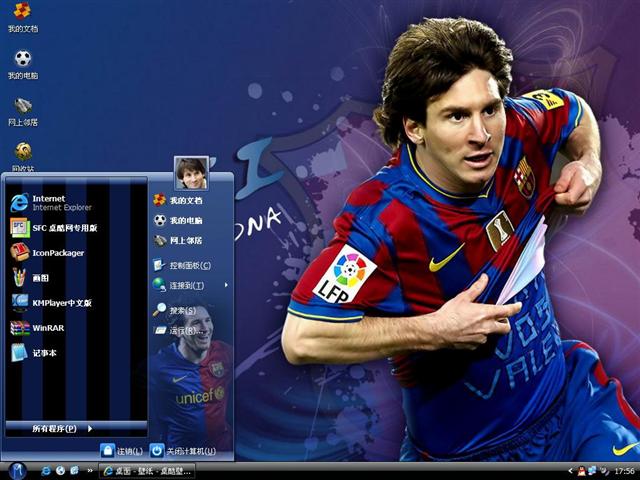
Task: Click the 注销(L) log off button
Action: tap(122, 451)
